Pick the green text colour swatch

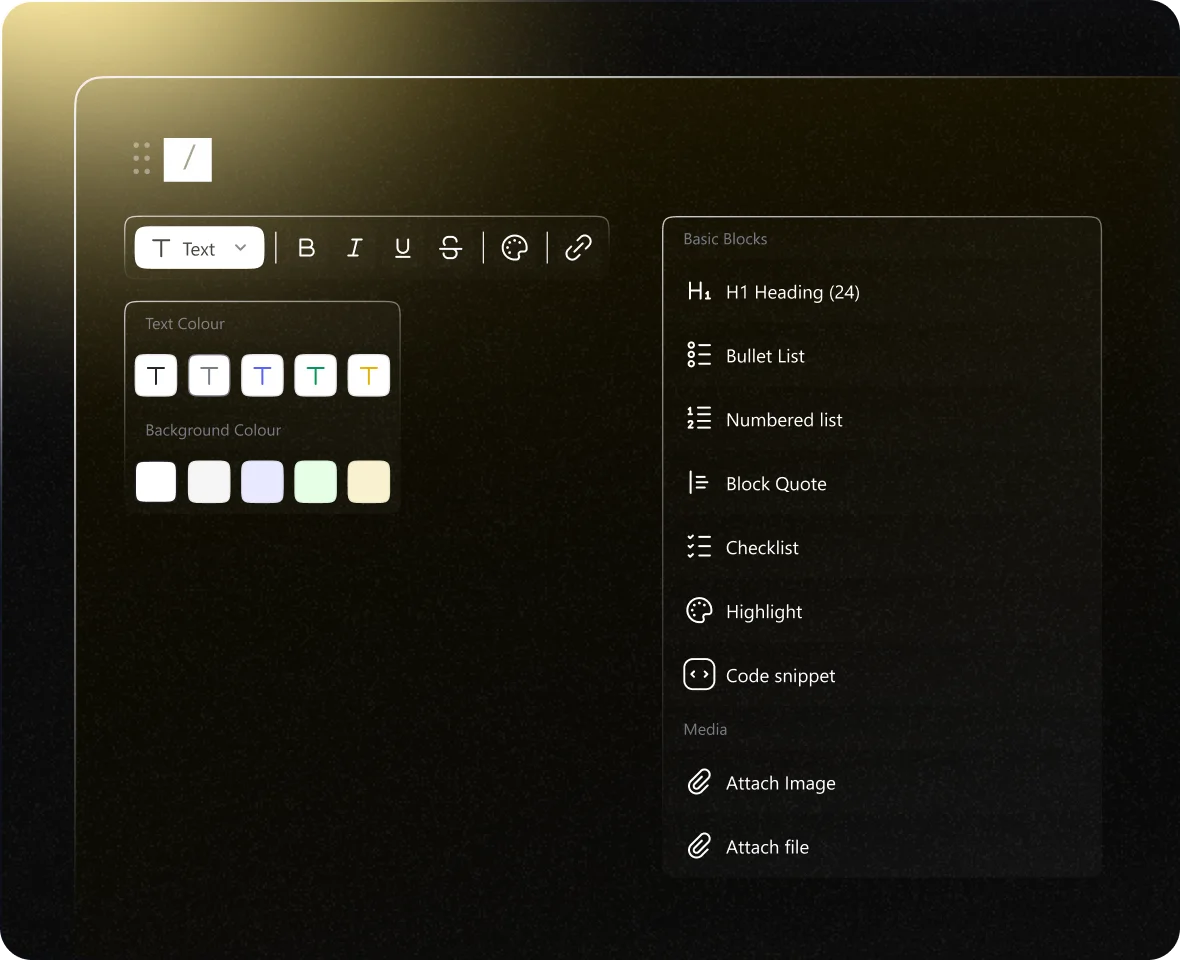tap(315, 376)
